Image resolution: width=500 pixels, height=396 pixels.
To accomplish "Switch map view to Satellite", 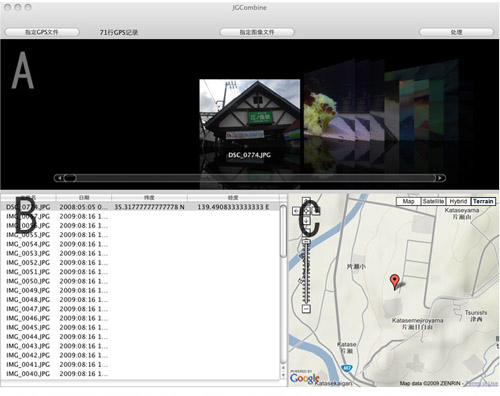I will (x=433, y=201).
